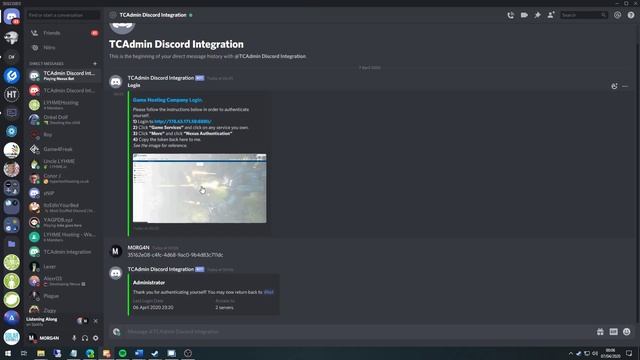
Task: Open the Windows notification center
Action: 629,353
